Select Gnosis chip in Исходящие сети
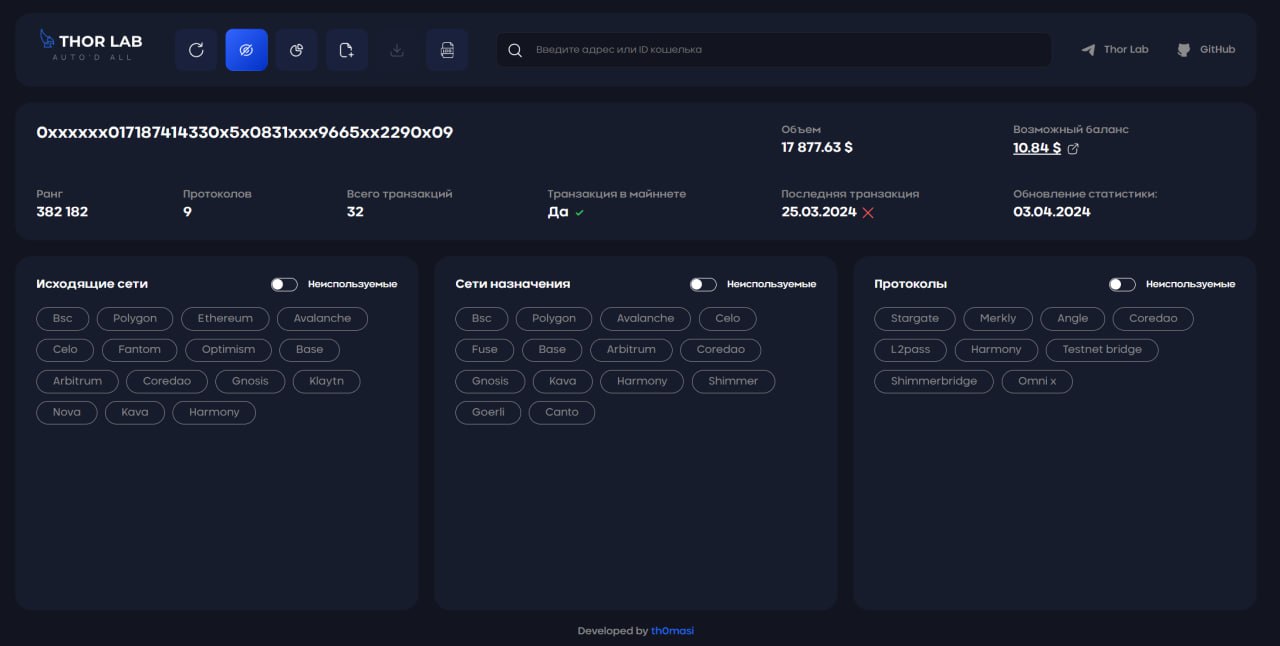 (x=250, y=381)
